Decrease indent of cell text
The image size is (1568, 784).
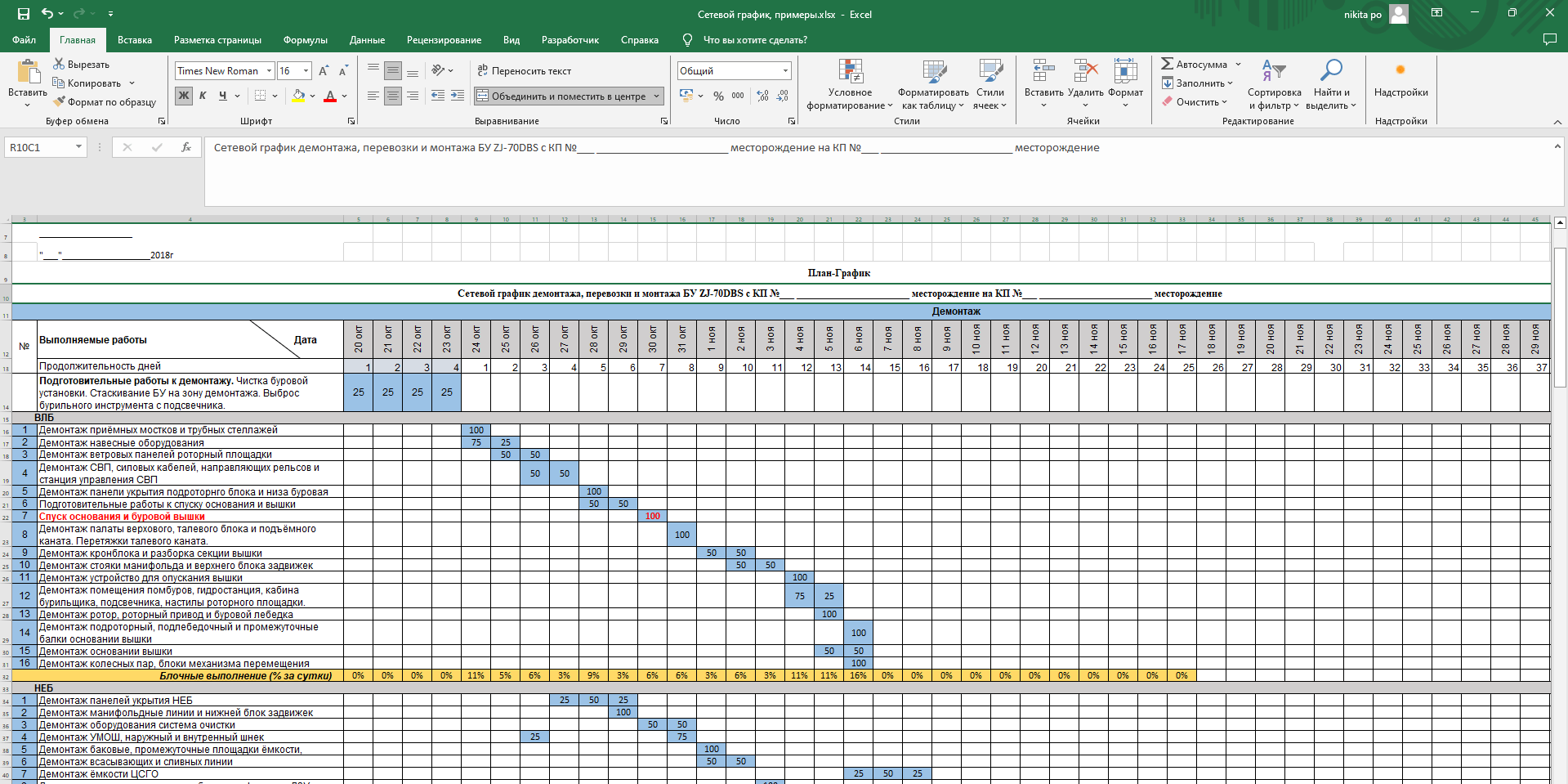point(438,96)
